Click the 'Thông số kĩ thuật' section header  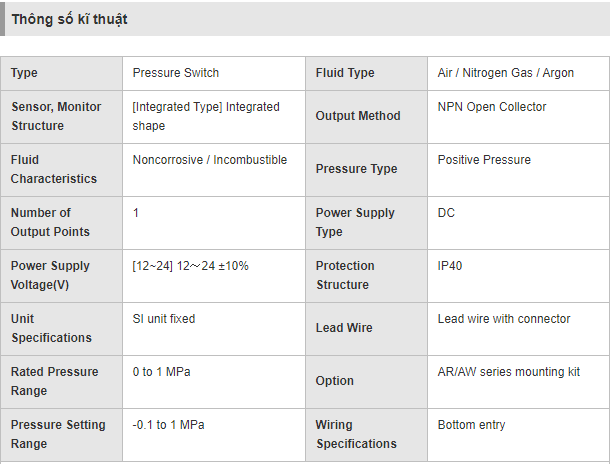(69, 19)
